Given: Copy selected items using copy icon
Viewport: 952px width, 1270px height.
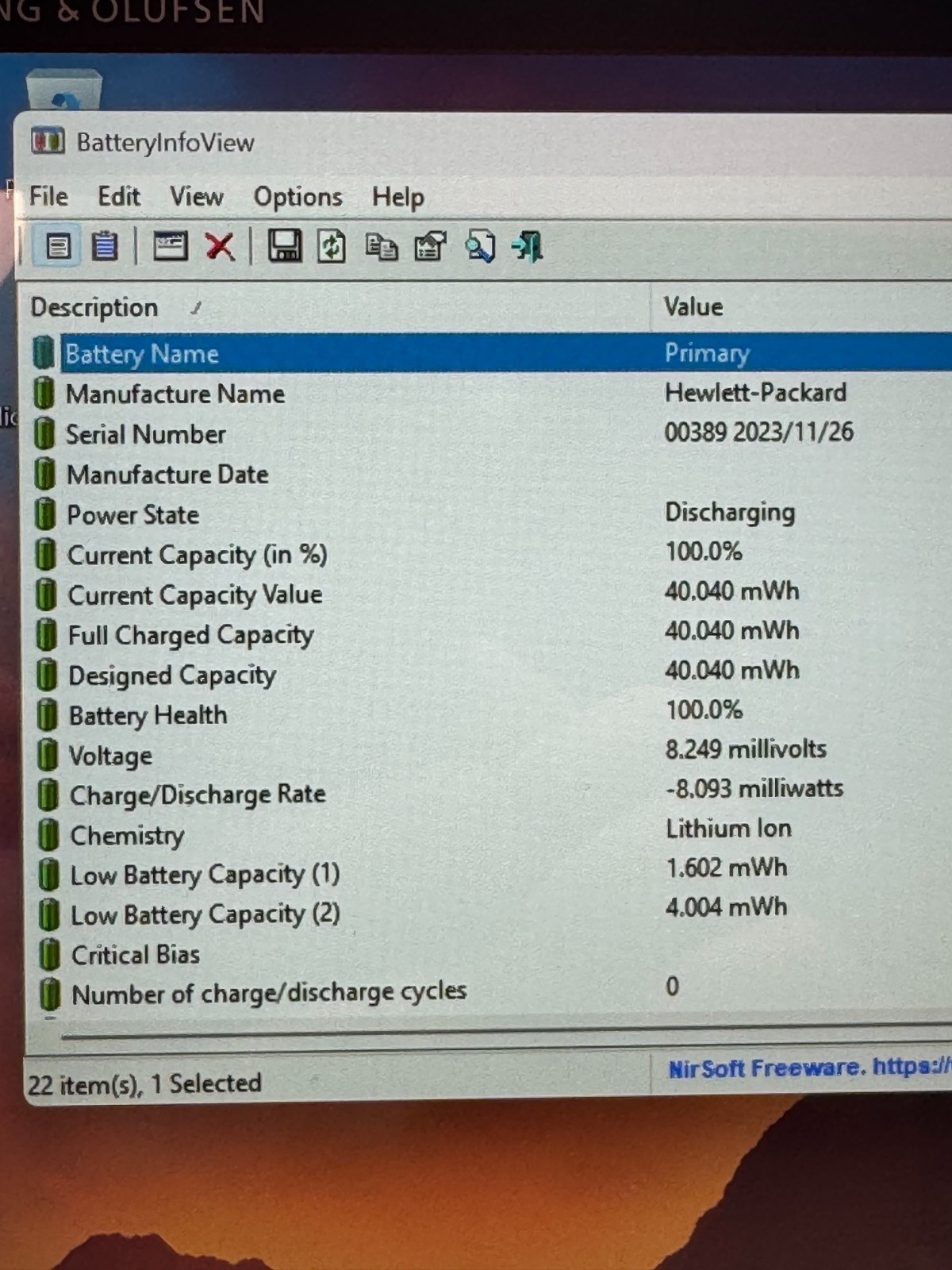Looking at the screenshot, I should (382, 248).
